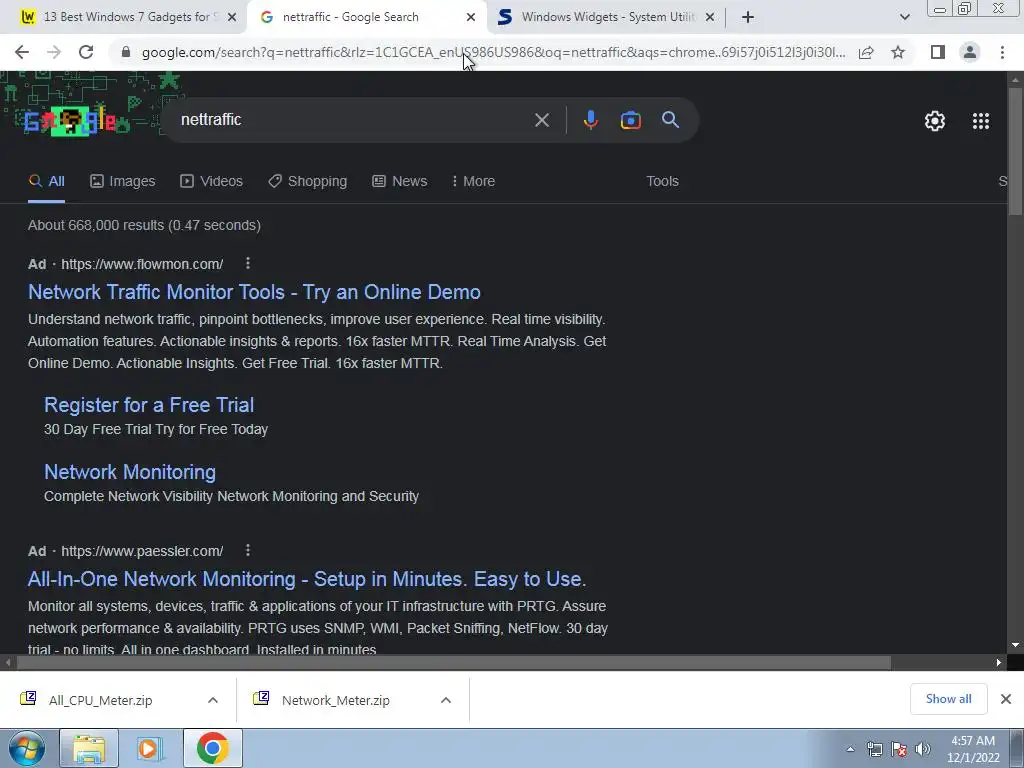This screenshot has width=1024, height=768.
Task: Open network status tray icon
Action: (x=874, y=749)
